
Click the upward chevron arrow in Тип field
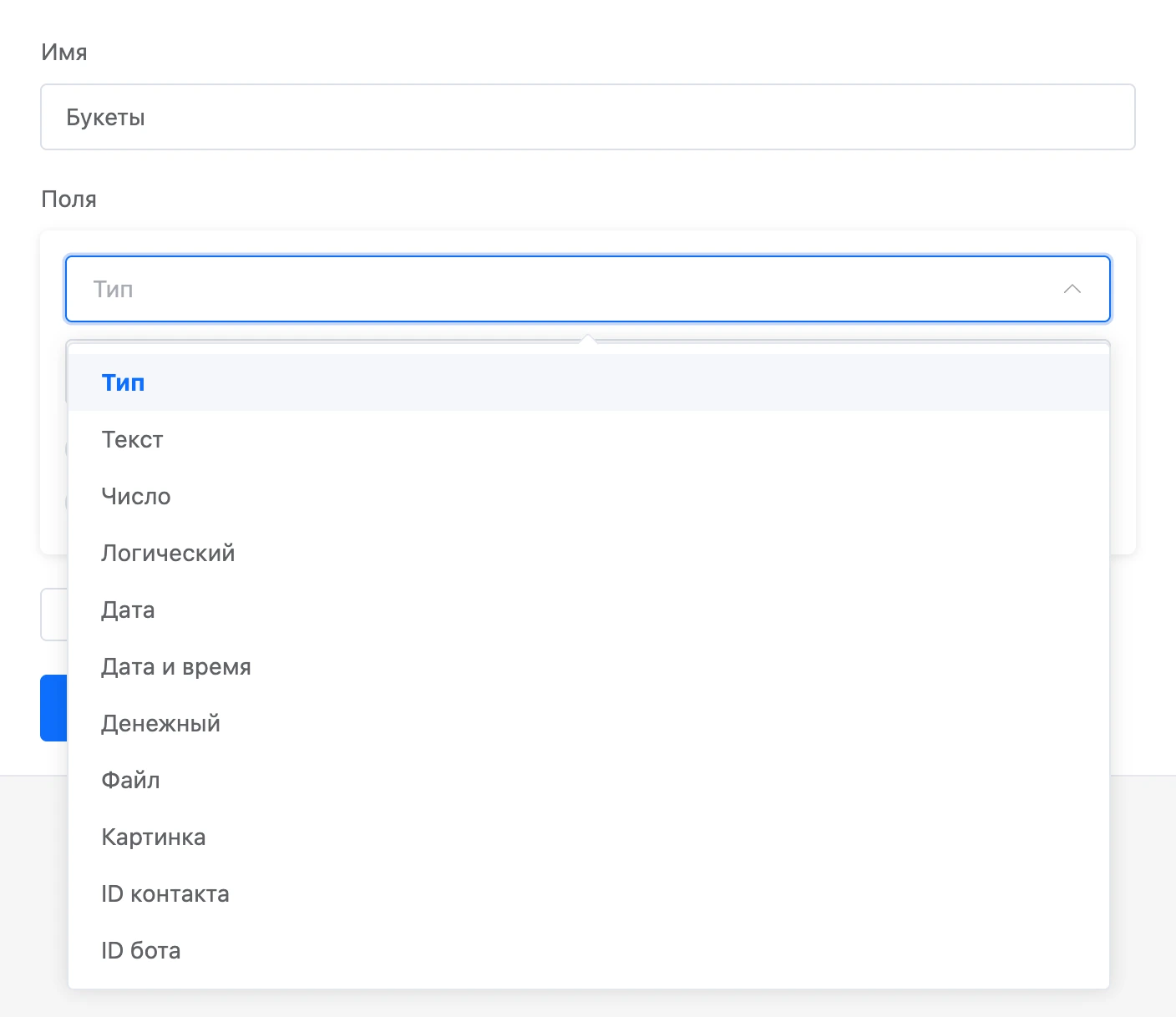point(1072,289)
